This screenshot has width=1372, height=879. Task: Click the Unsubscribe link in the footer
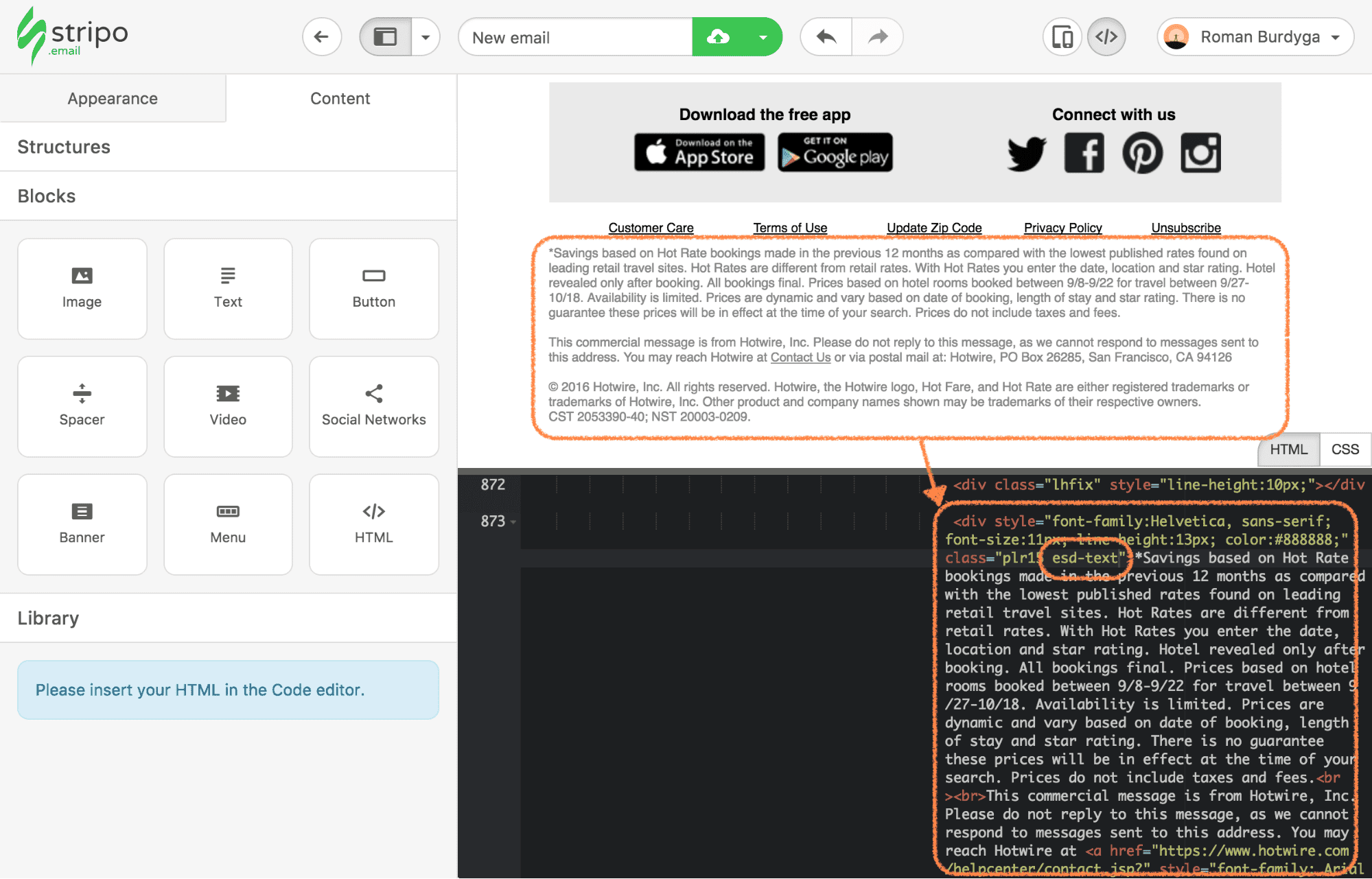pyautogui.click(x=1185, y=227)
